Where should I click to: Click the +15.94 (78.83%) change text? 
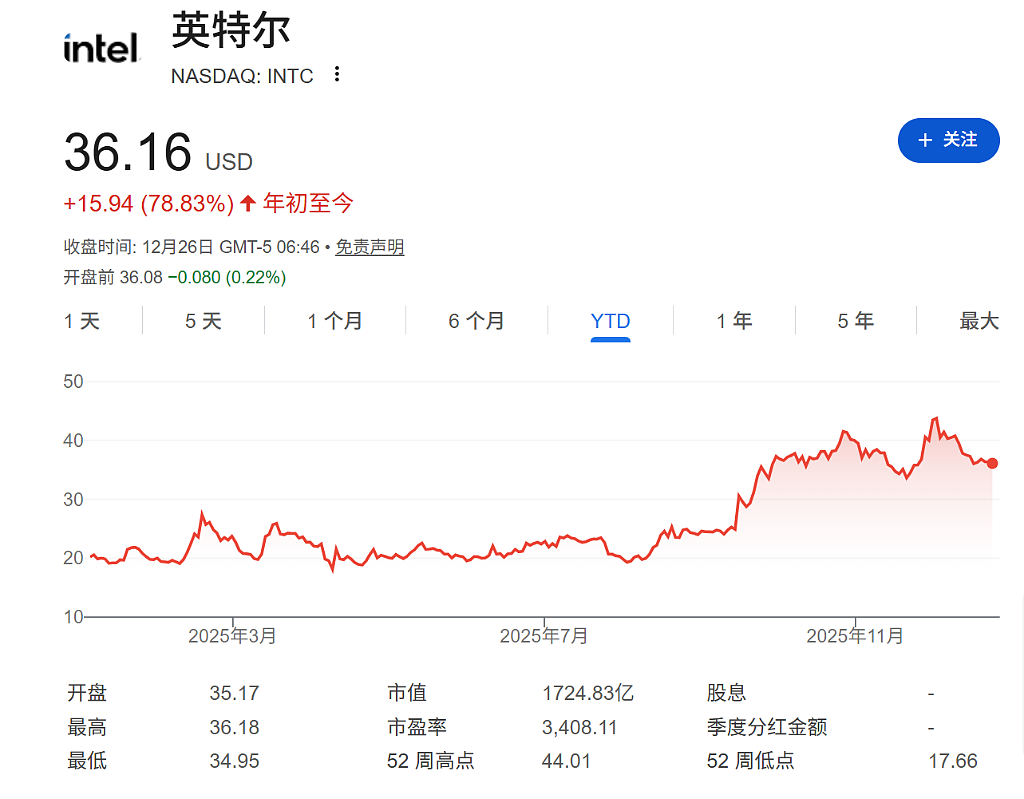coord(148,203)
